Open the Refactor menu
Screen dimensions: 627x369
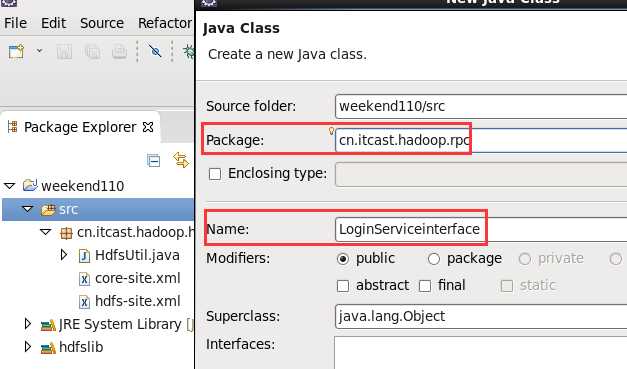pyautogui.click(x=165, y=23)
